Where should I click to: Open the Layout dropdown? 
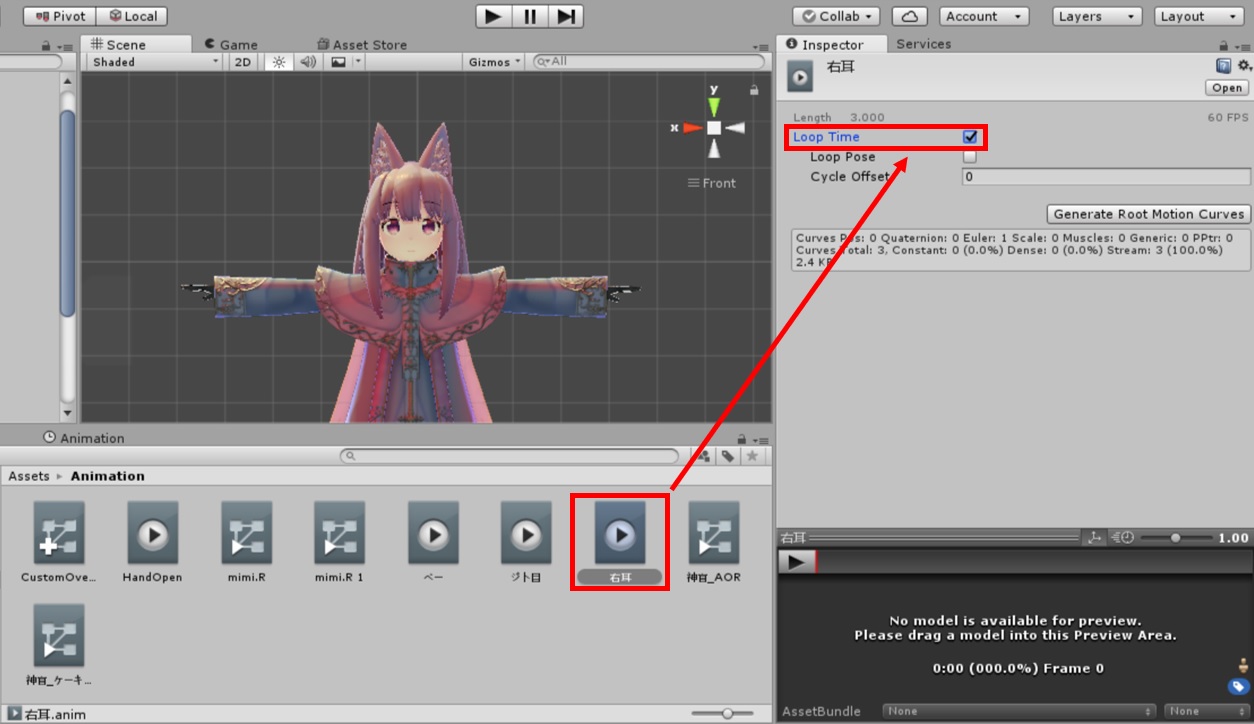1197,16
